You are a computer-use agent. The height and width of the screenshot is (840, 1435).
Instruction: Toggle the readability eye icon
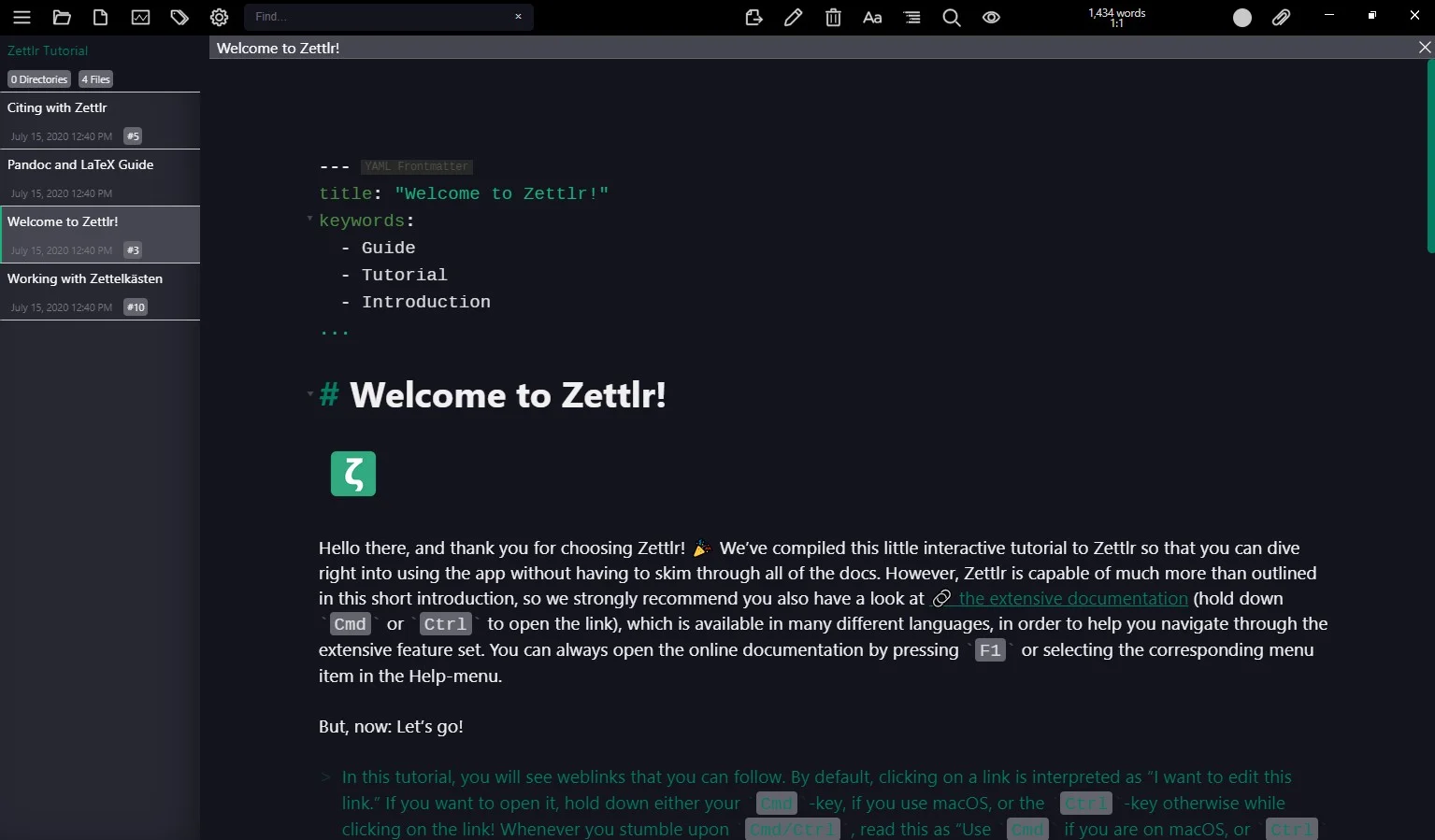tap(991, 17)
